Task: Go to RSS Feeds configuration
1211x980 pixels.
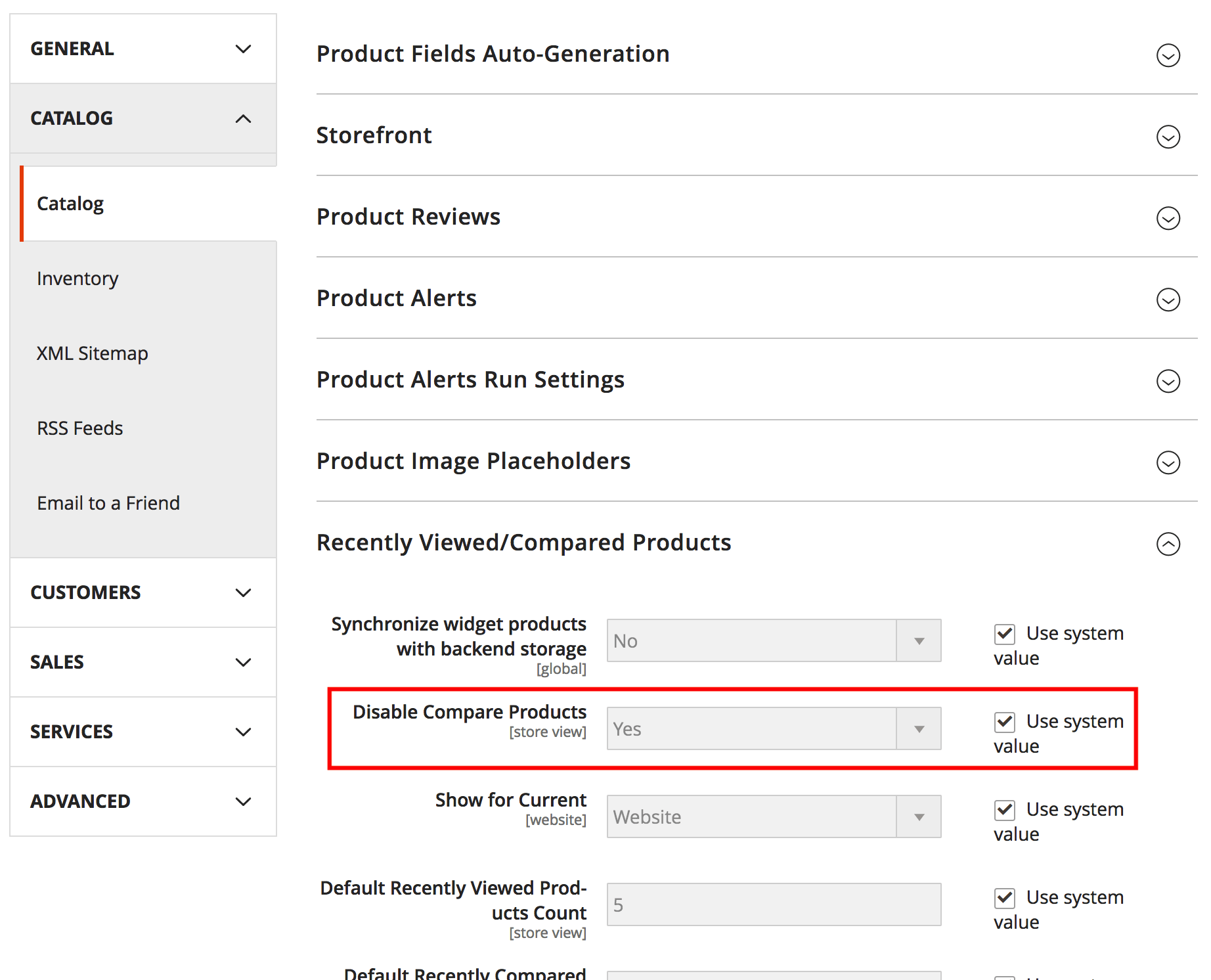Action: [x=79, y=428]
